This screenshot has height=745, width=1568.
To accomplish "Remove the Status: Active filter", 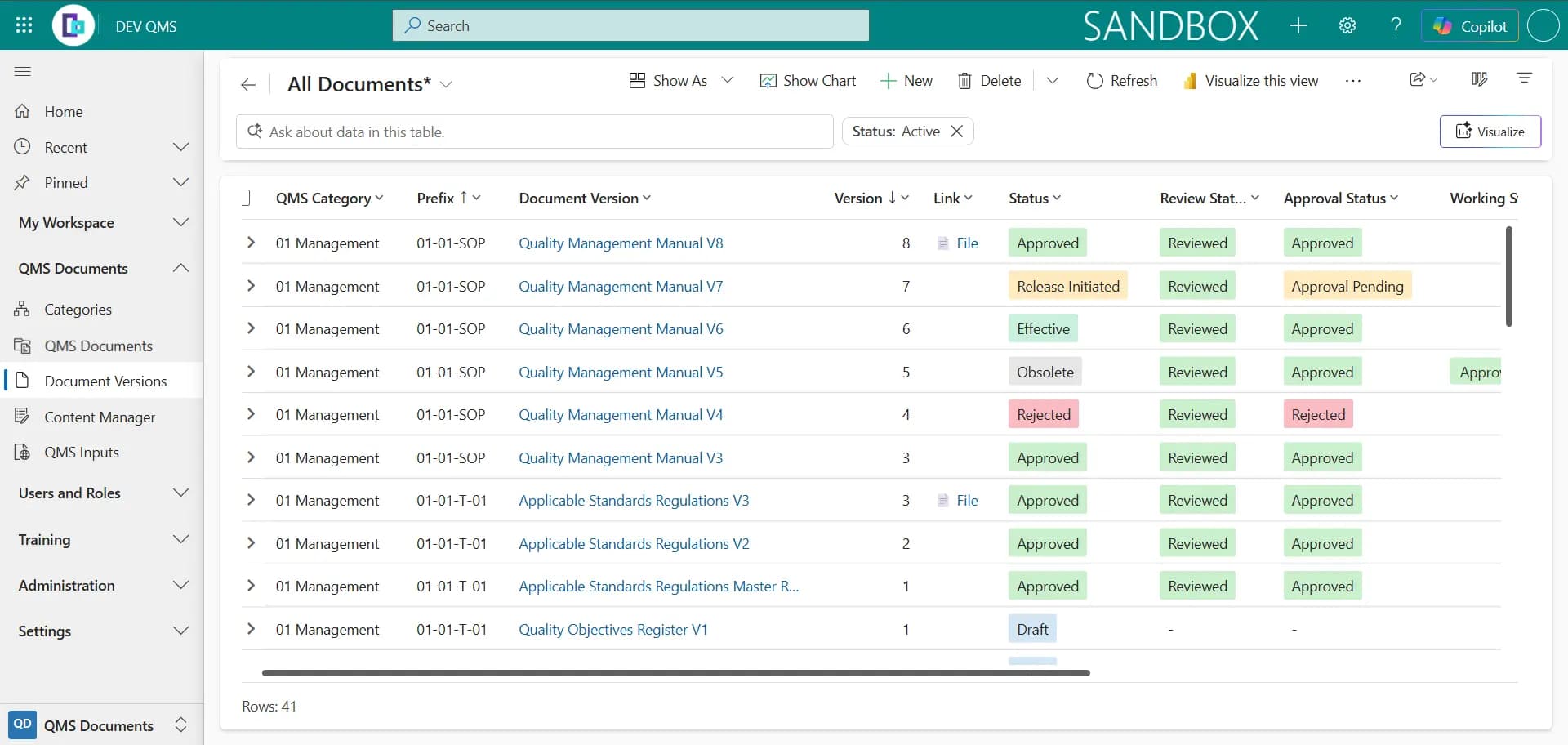I will pos(956,132).
